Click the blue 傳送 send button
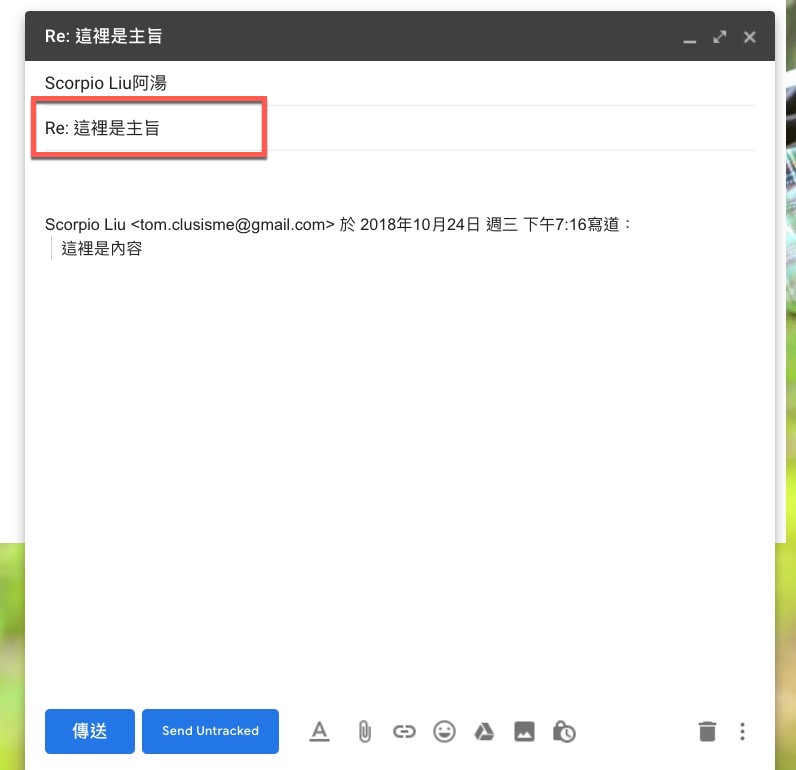Viewport: 796px width, 770px height. pos(90,731)
